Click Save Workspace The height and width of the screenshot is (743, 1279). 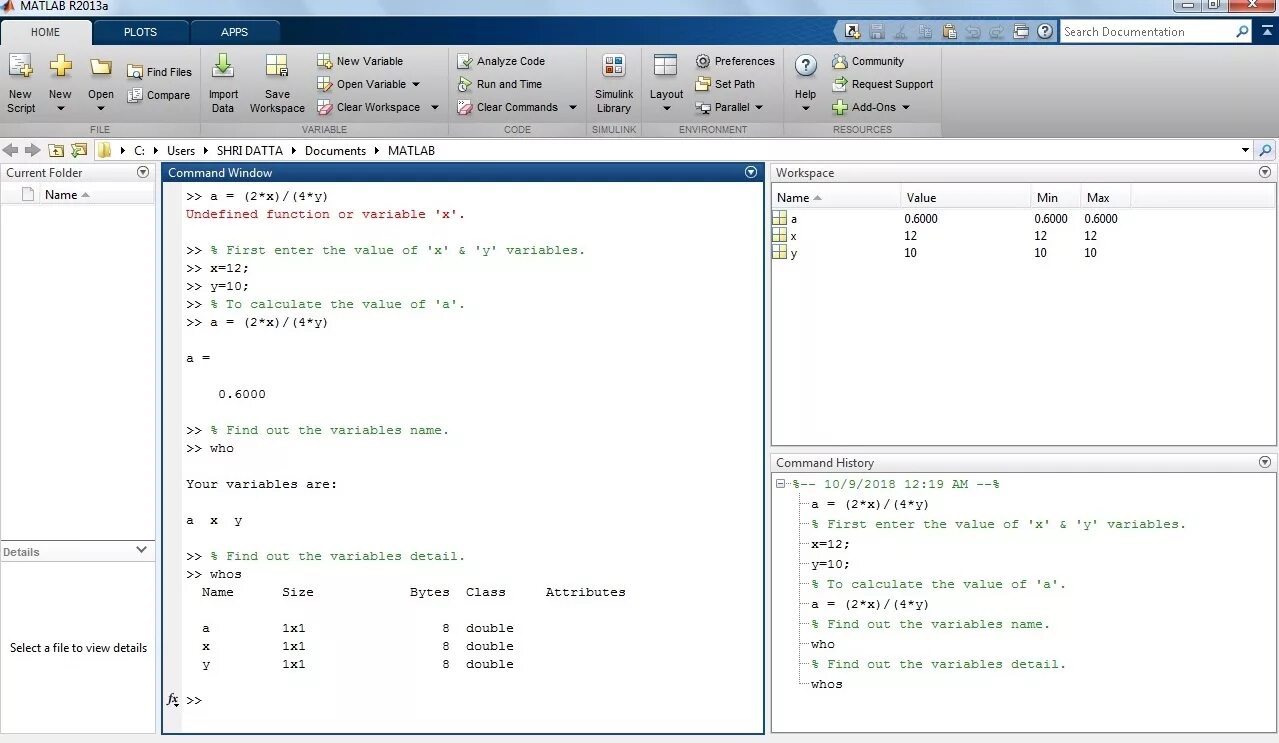[x=277, y=84]
